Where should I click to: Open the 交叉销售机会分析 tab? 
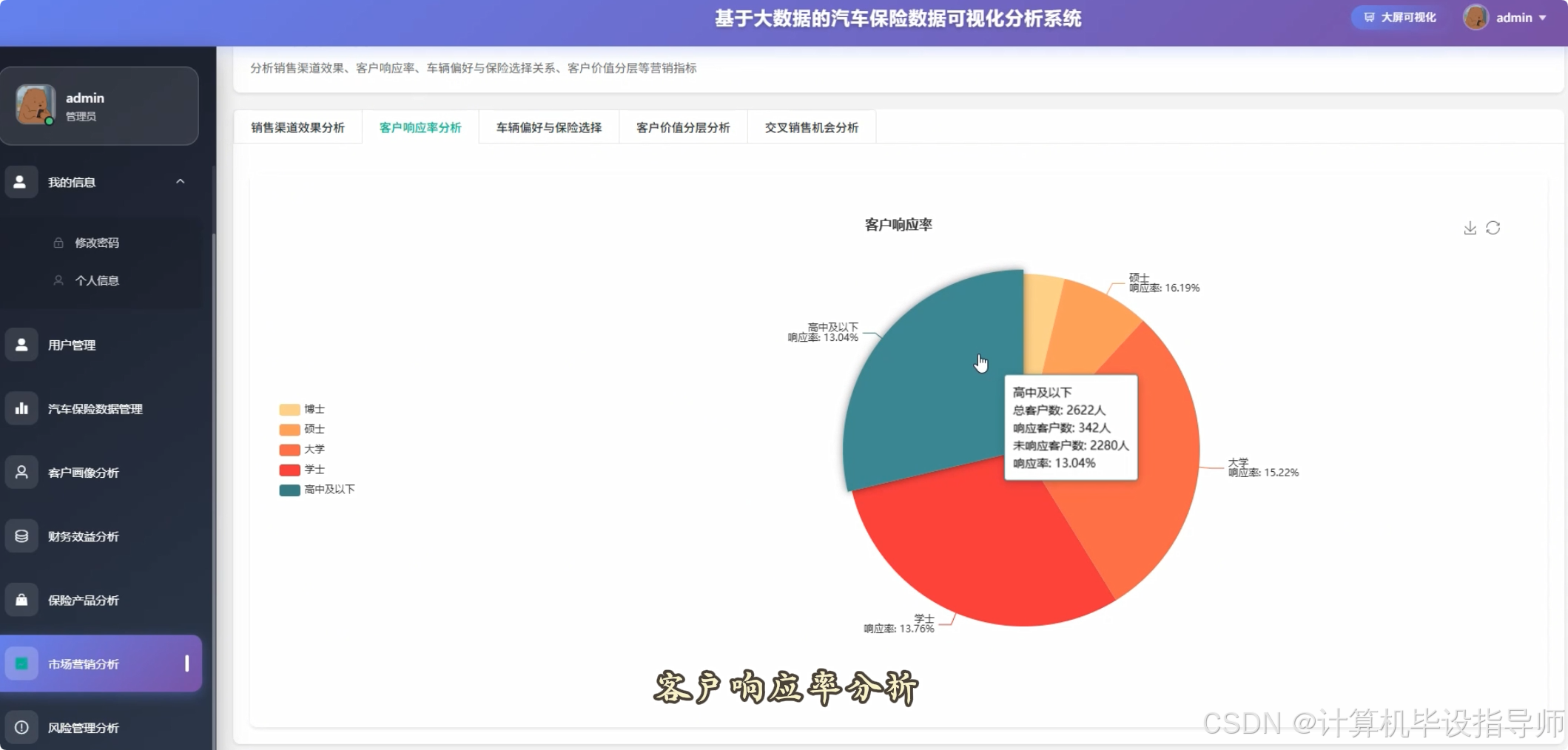pos(811,126)
